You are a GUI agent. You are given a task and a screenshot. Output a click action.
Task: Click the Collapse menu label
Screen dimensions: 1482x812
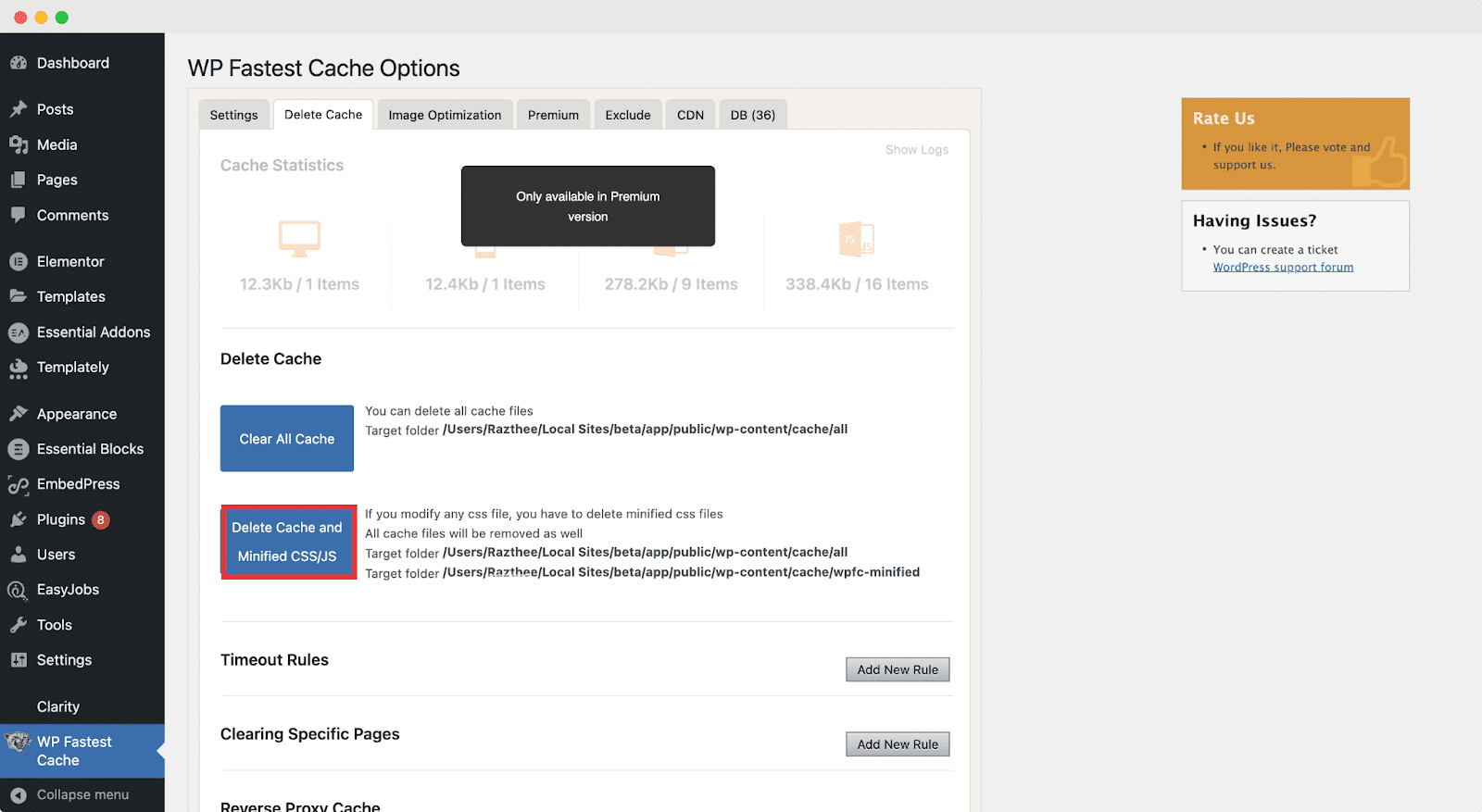tap(82, 795)
